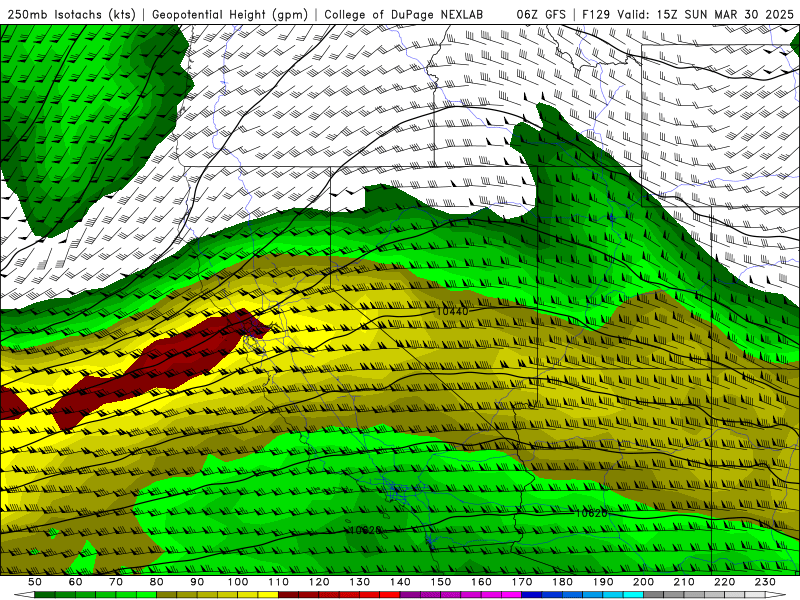Click the 160 label on the color scale
This screenshot has width=800, height=600.
click(x=482, y=582)
